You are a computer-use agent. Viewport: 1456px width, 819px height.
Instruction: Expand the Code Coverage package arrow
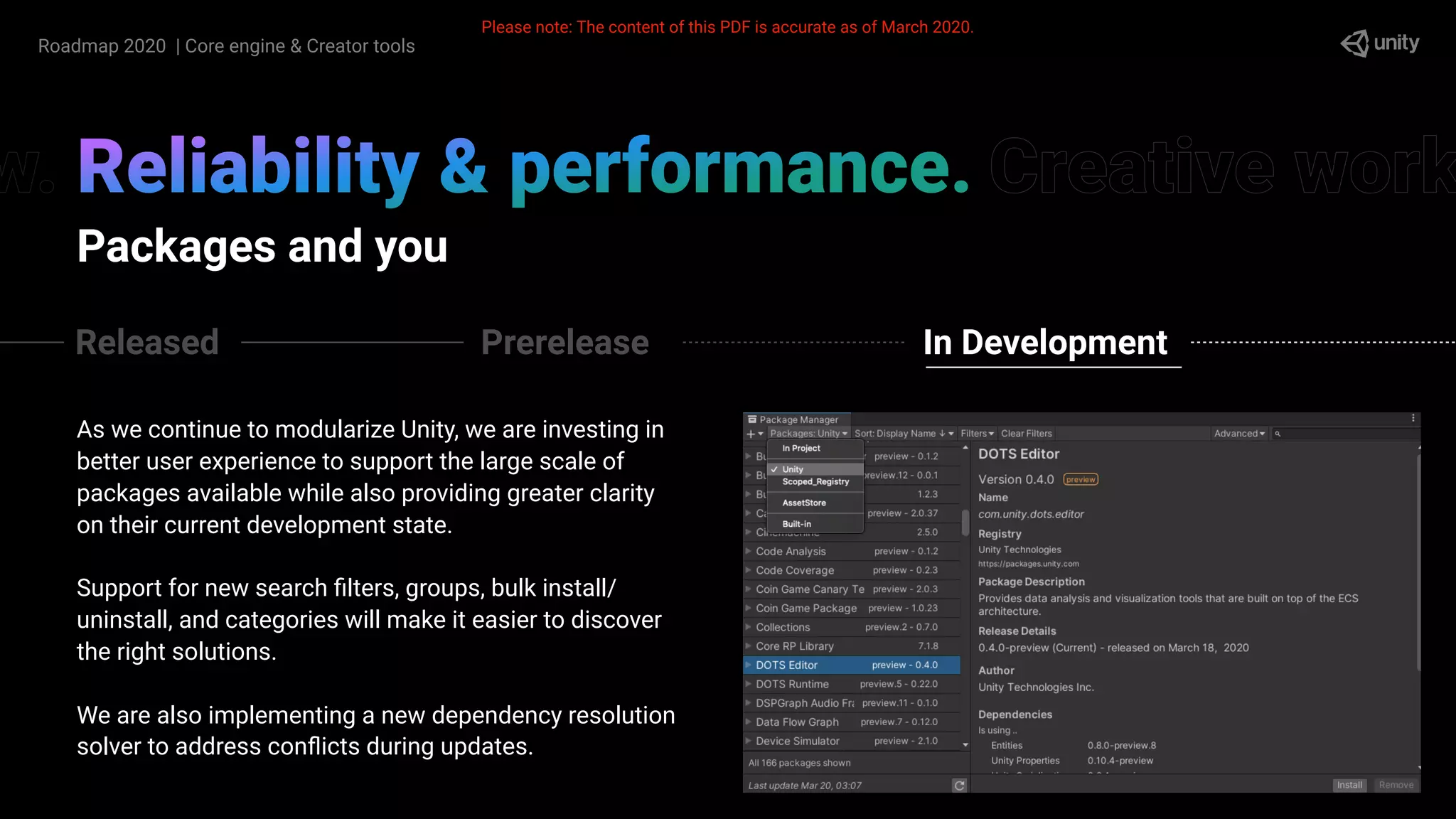[748, 570]
